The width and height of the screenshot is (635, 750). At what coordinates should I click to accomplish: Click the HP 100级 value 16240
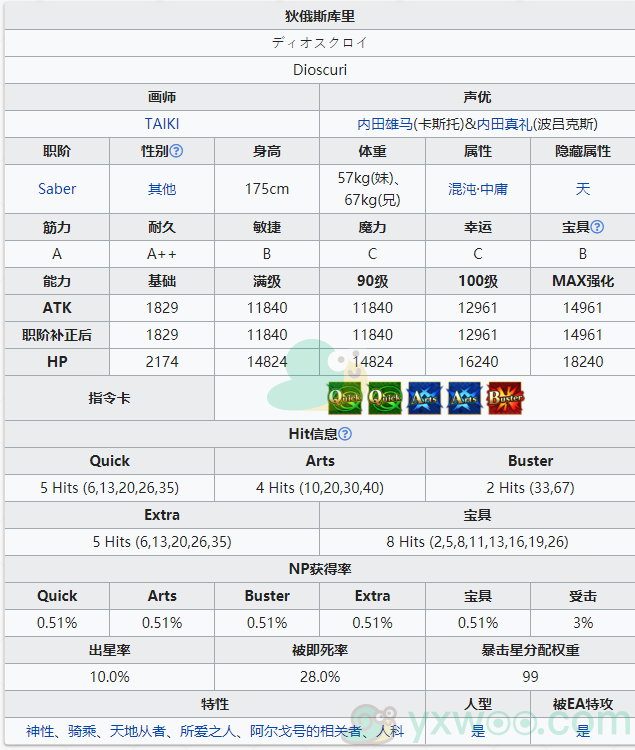click(478, 362)
